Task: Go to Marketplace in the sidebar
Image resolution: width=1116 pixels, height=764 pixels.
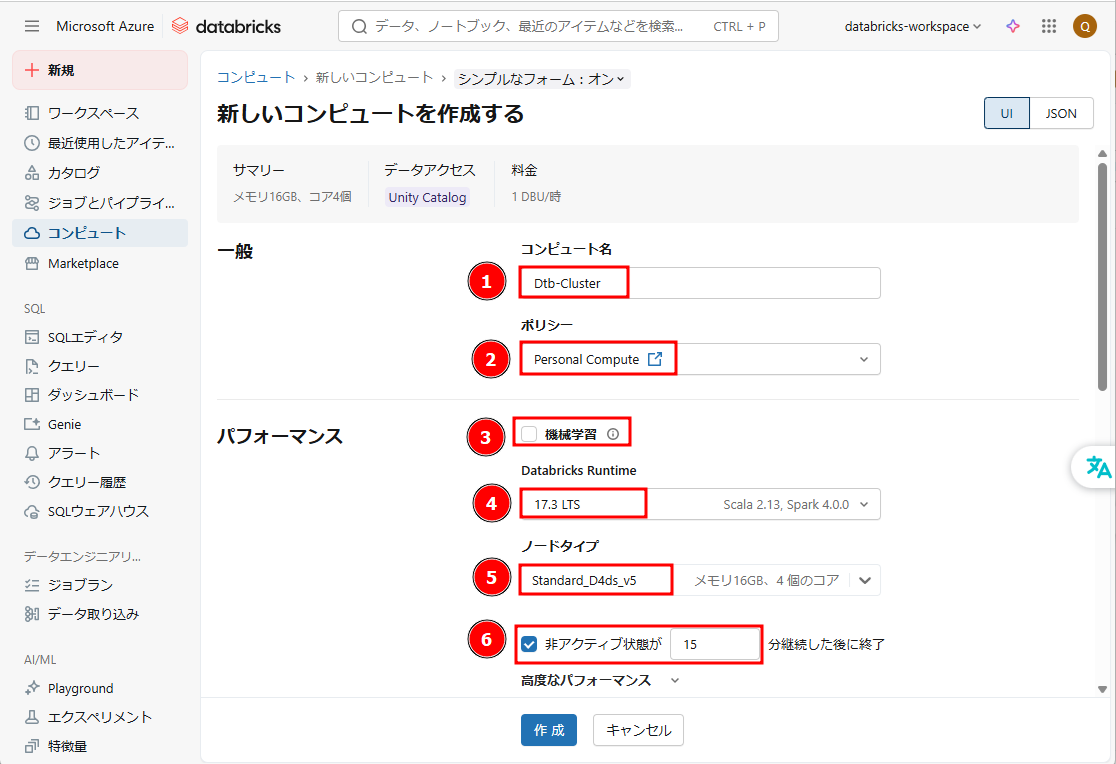Action: [x=83, y=263]
